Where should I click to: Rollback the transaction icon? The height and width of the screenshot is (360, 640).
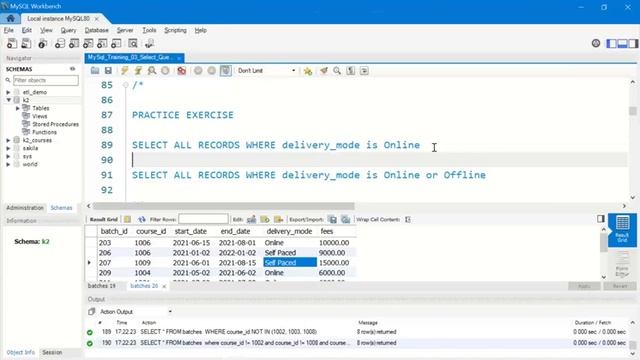pyautogui.click(x=212, y=71)
